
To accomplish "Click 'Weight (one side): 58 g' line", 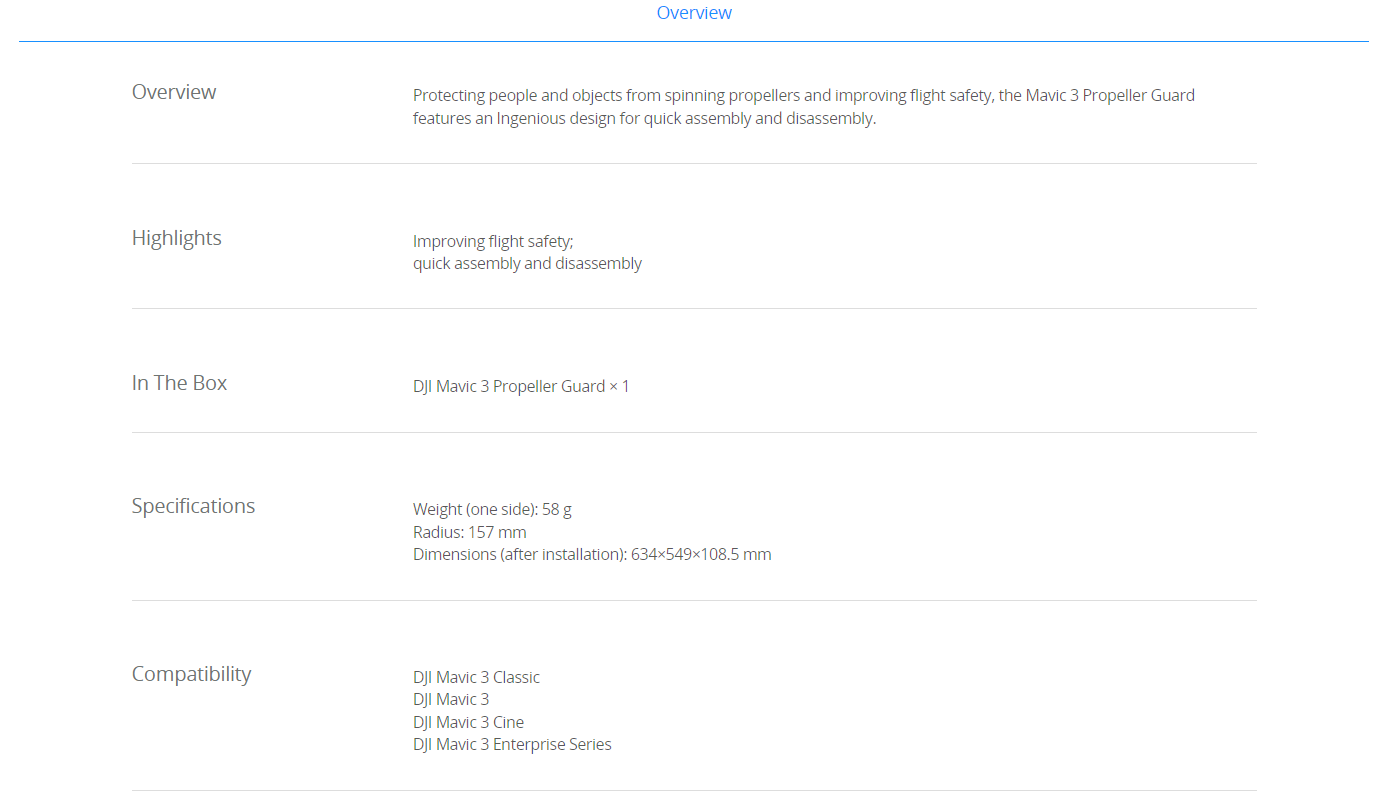I will [x=492, y=509].
